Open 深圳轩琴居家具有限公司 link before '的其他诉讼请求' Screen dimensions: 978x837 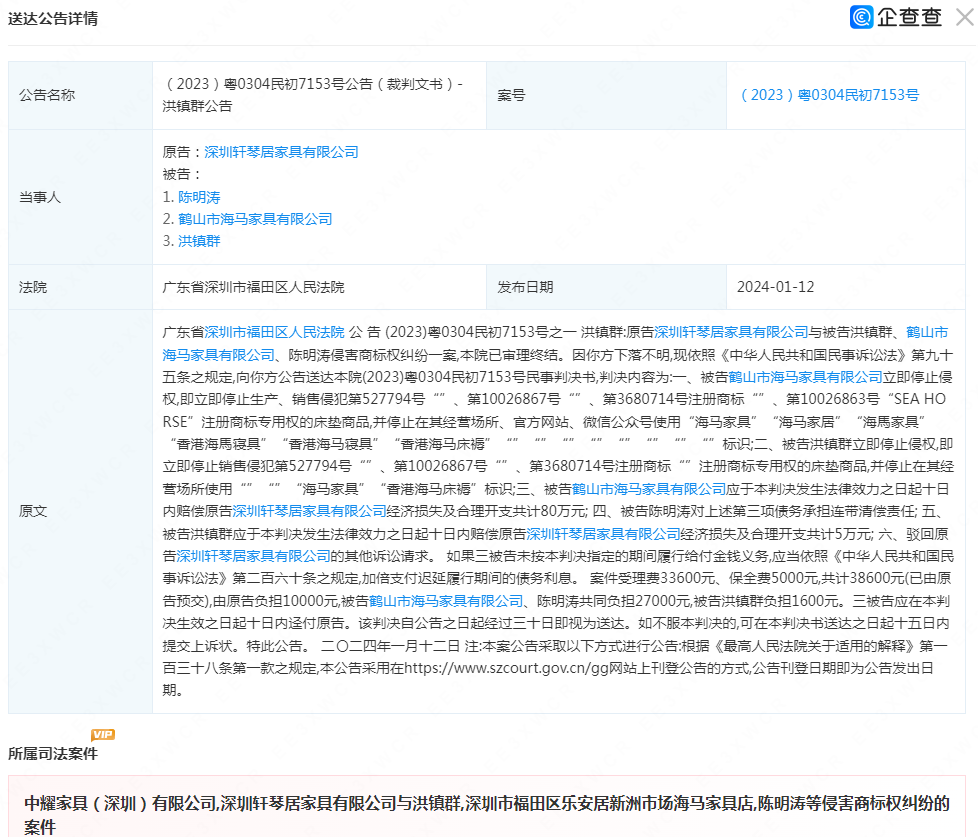253,556
